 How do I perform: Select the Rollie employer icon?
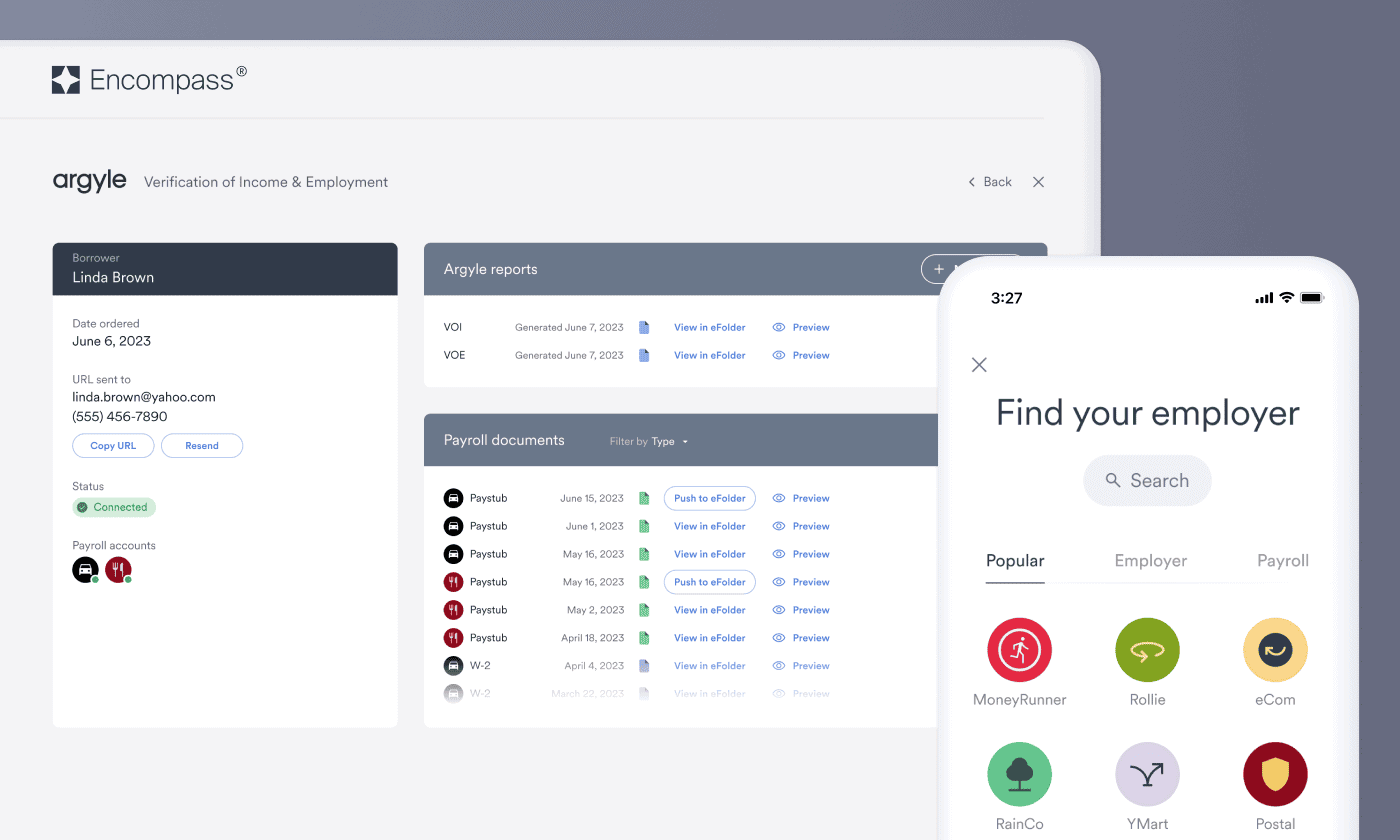tap(1147, 650)
